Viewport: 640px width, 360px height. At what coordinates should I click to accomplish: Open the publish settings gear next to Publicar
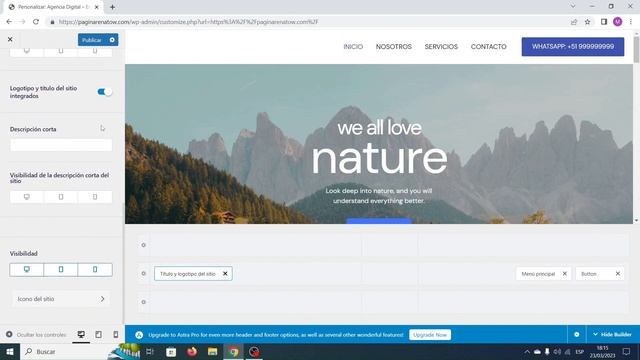click(112, 40)
